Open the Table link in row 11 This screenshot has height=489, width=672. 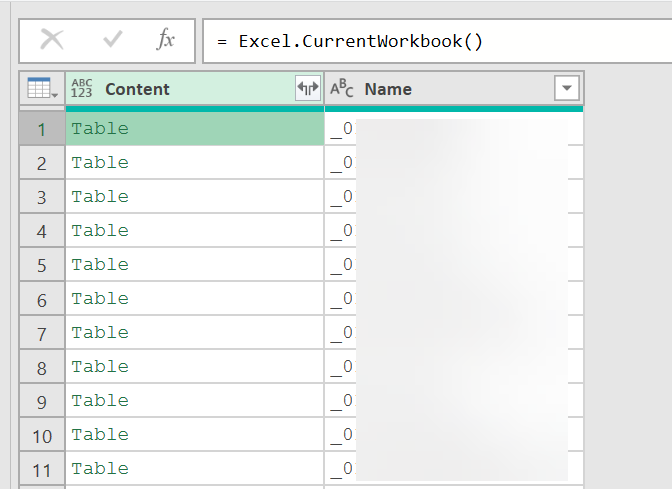pos(100,469)
